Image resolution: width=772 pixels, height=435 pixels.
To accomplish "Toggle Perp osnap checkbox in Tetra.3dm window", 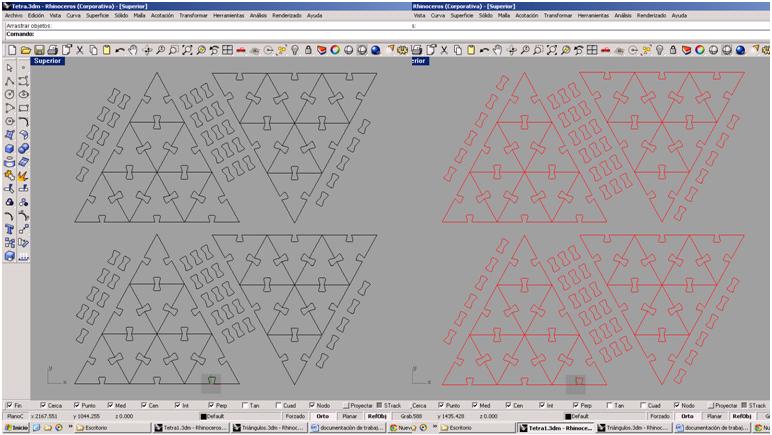I will tap(211, 405).
